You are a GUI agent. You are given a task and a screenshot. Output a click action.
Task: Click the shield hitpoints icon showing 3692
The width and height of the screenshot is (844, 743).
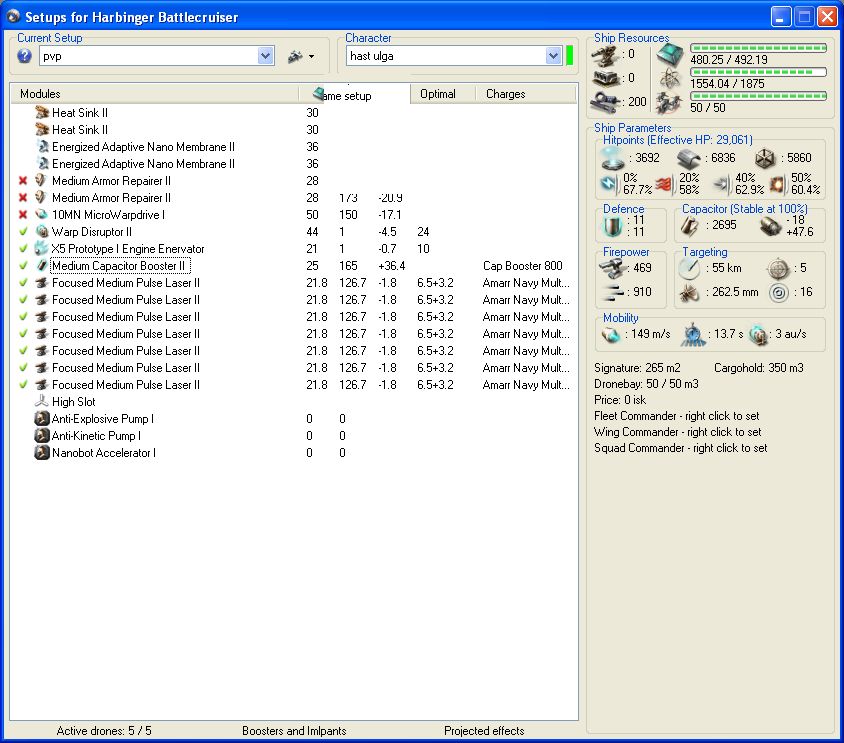(x=613, y=158)
